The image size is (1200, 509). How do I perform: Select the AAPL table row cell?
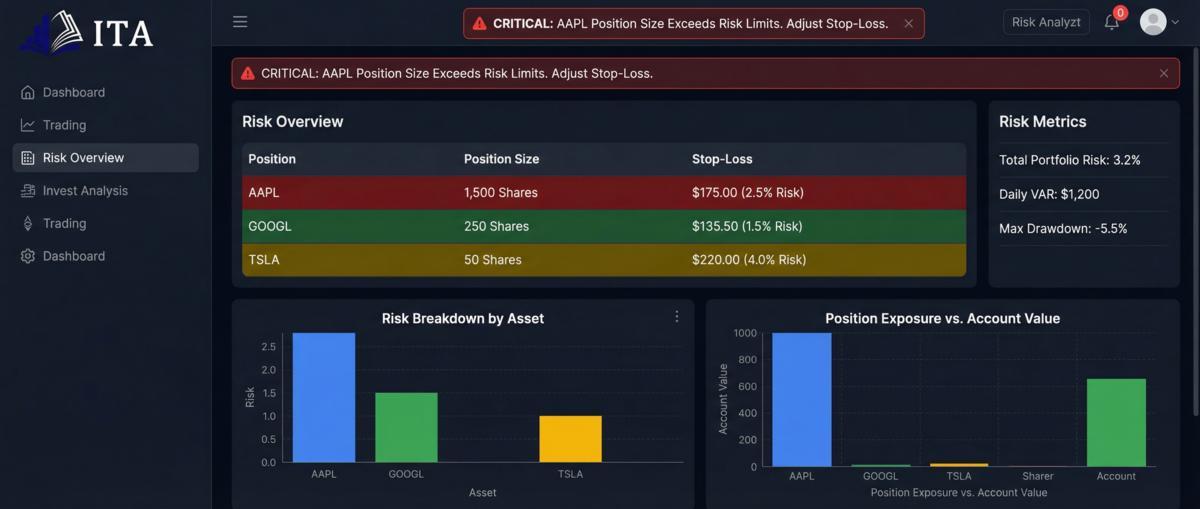click(264, 192)
